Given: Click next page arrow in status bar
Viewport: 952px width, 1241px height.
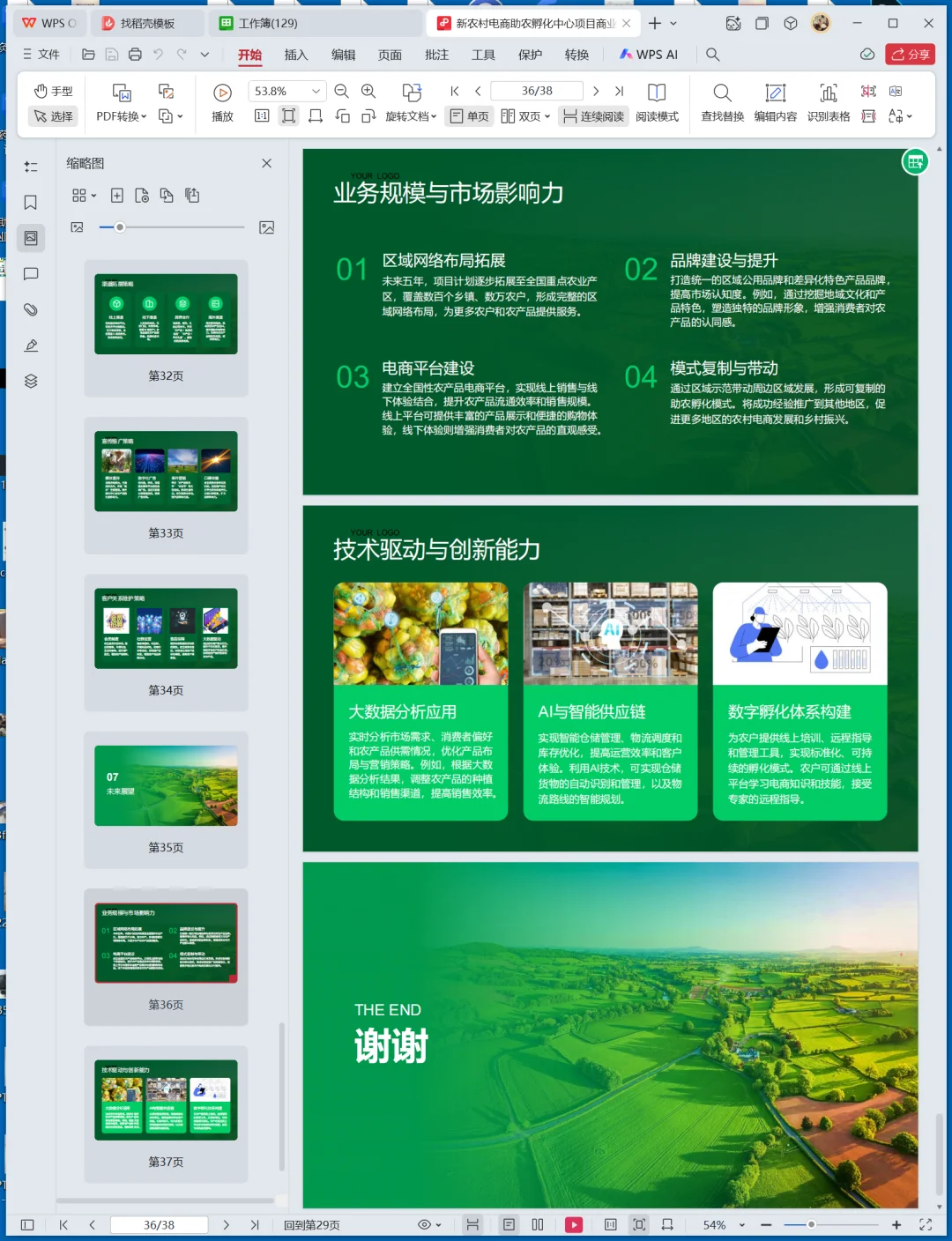Looking at the screenshot, I should pyautogui.click(x=227, y=1225).
